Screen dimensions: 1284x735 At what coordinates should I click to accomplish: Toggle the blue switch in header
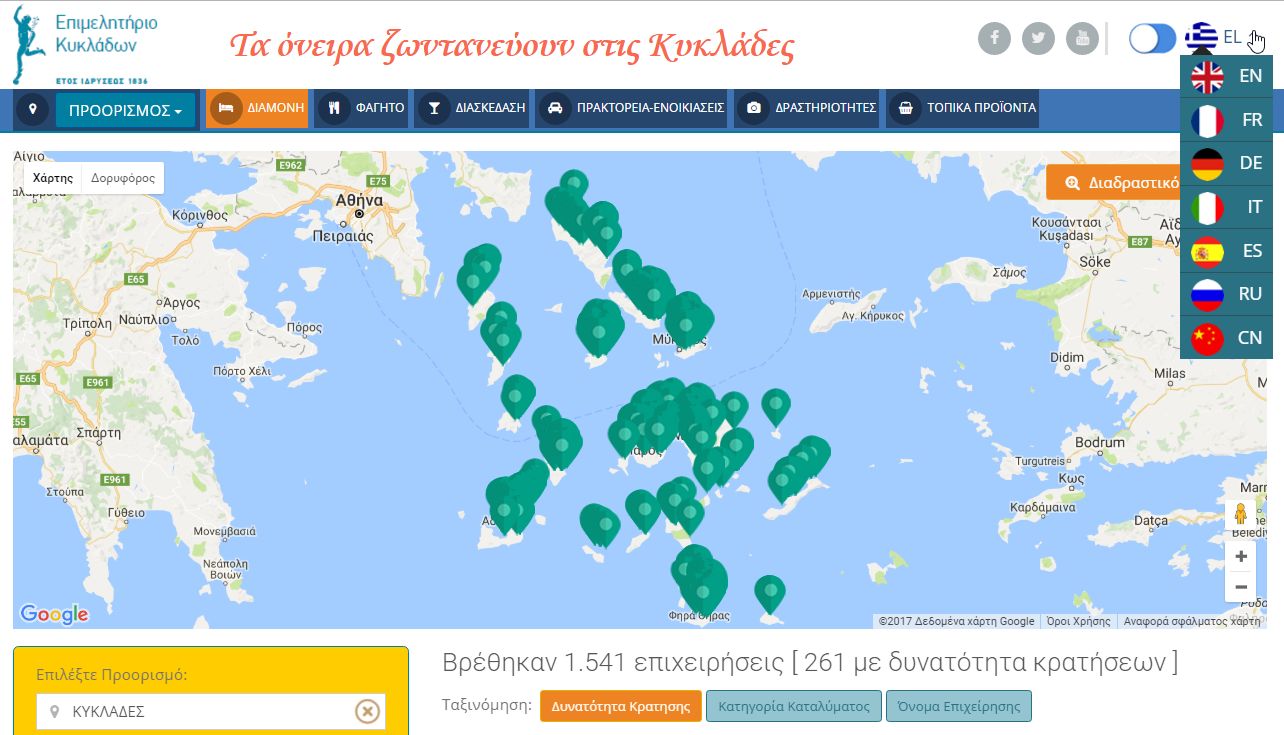coord(1152,39)
